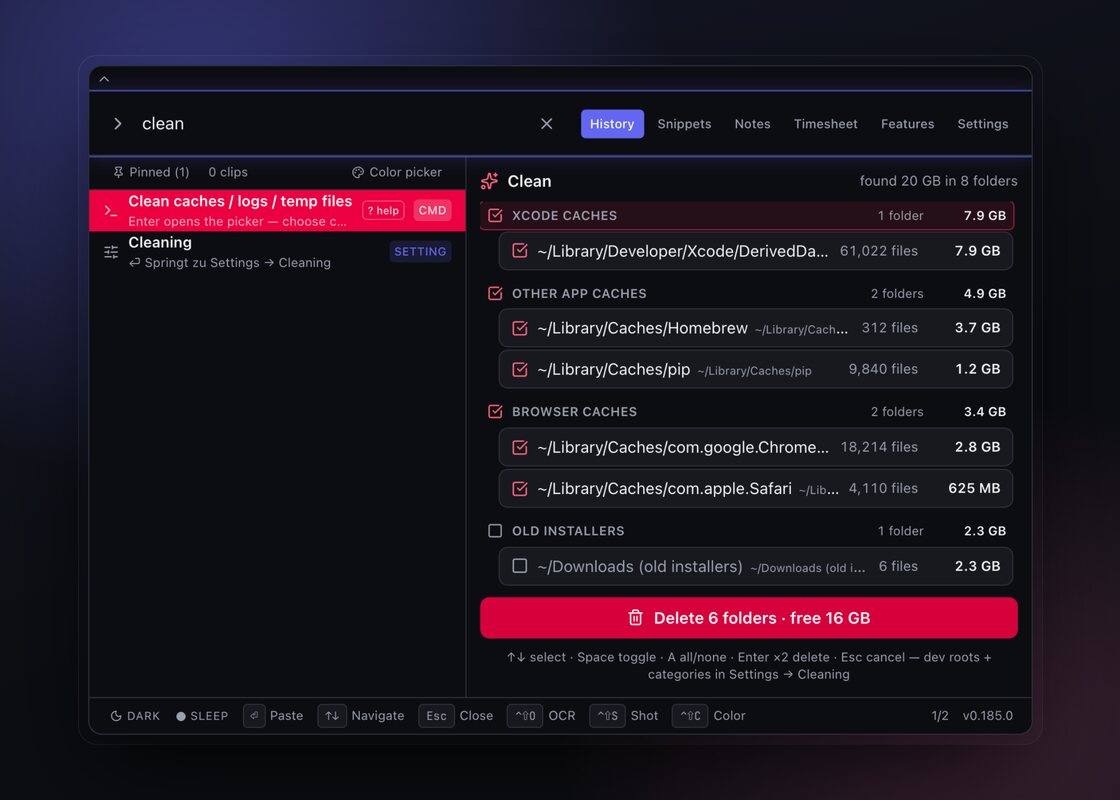Image resolution: width=1120 pixels, height=800 pixels.
Task: Click the Pinned pin icon
Action: coord(119,172)
